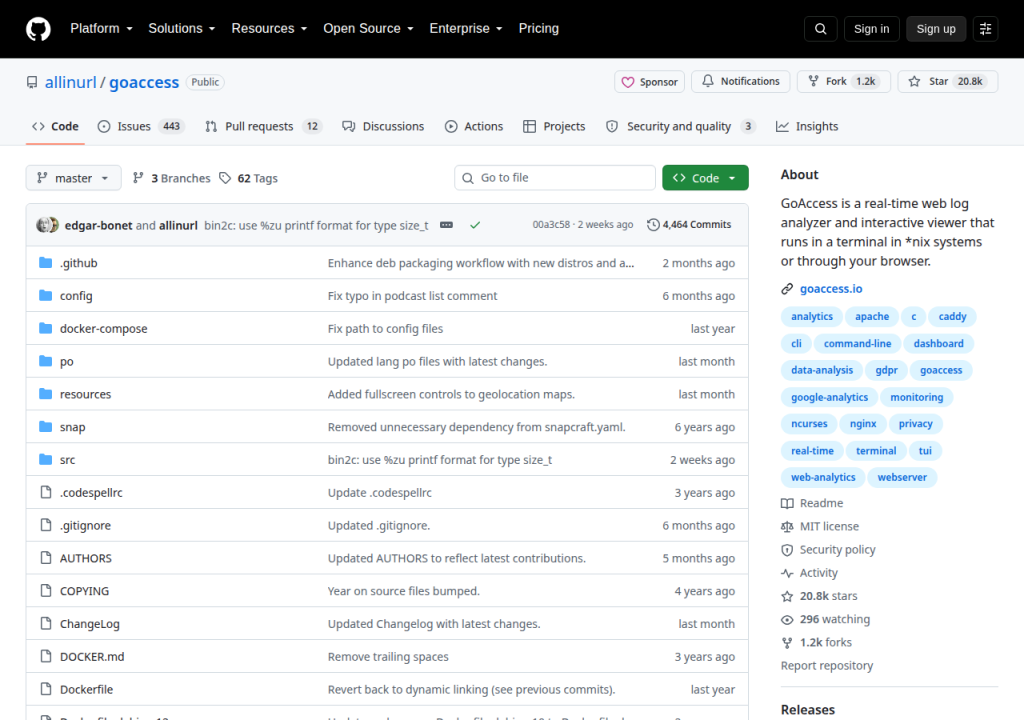Click the Sponsor heart button
Viewport: 1024px width, 720px height.
[649, 82]
